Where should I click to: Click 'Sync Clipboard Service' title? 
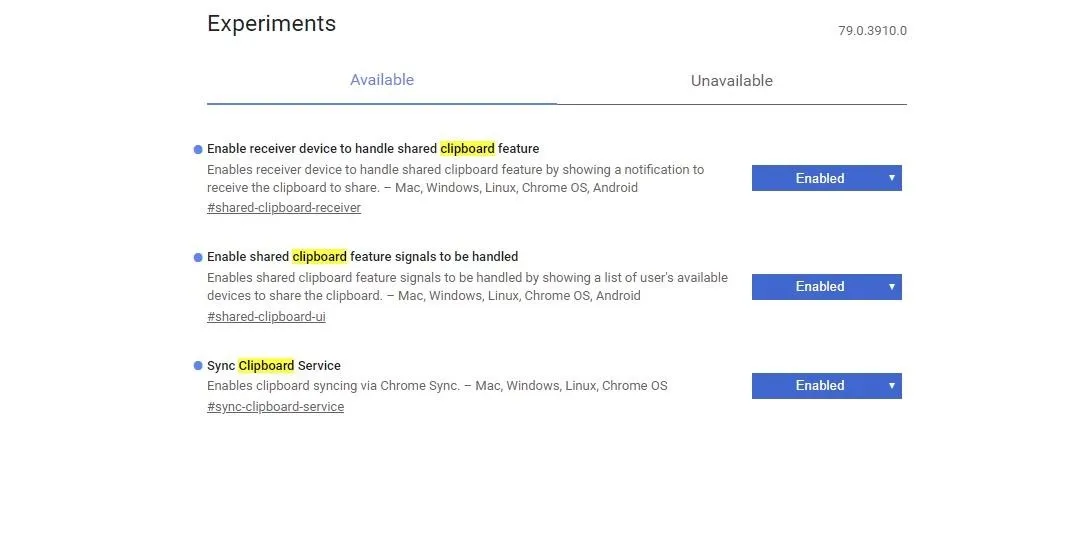(x=274, y=365)
